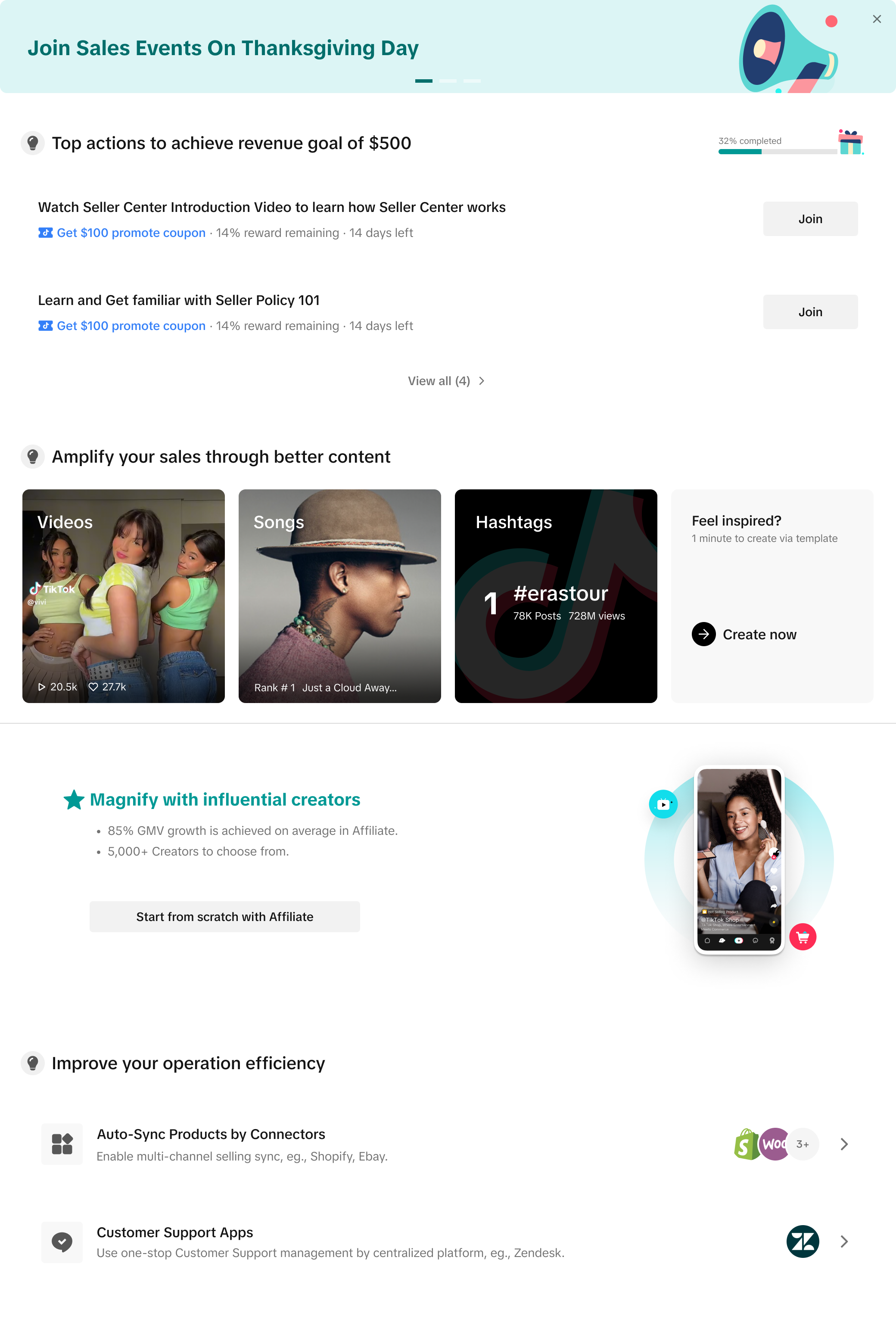Click the black arrow Create now icon
Viewport: 896px width, 1338px height.
coord(703,634)
